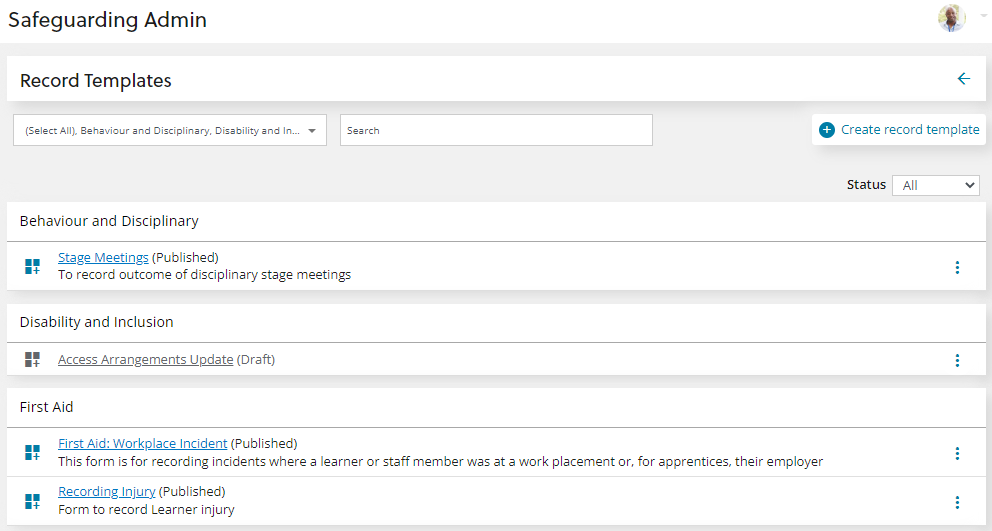
Task: Click into the Search input field
Action: [496, 130]
